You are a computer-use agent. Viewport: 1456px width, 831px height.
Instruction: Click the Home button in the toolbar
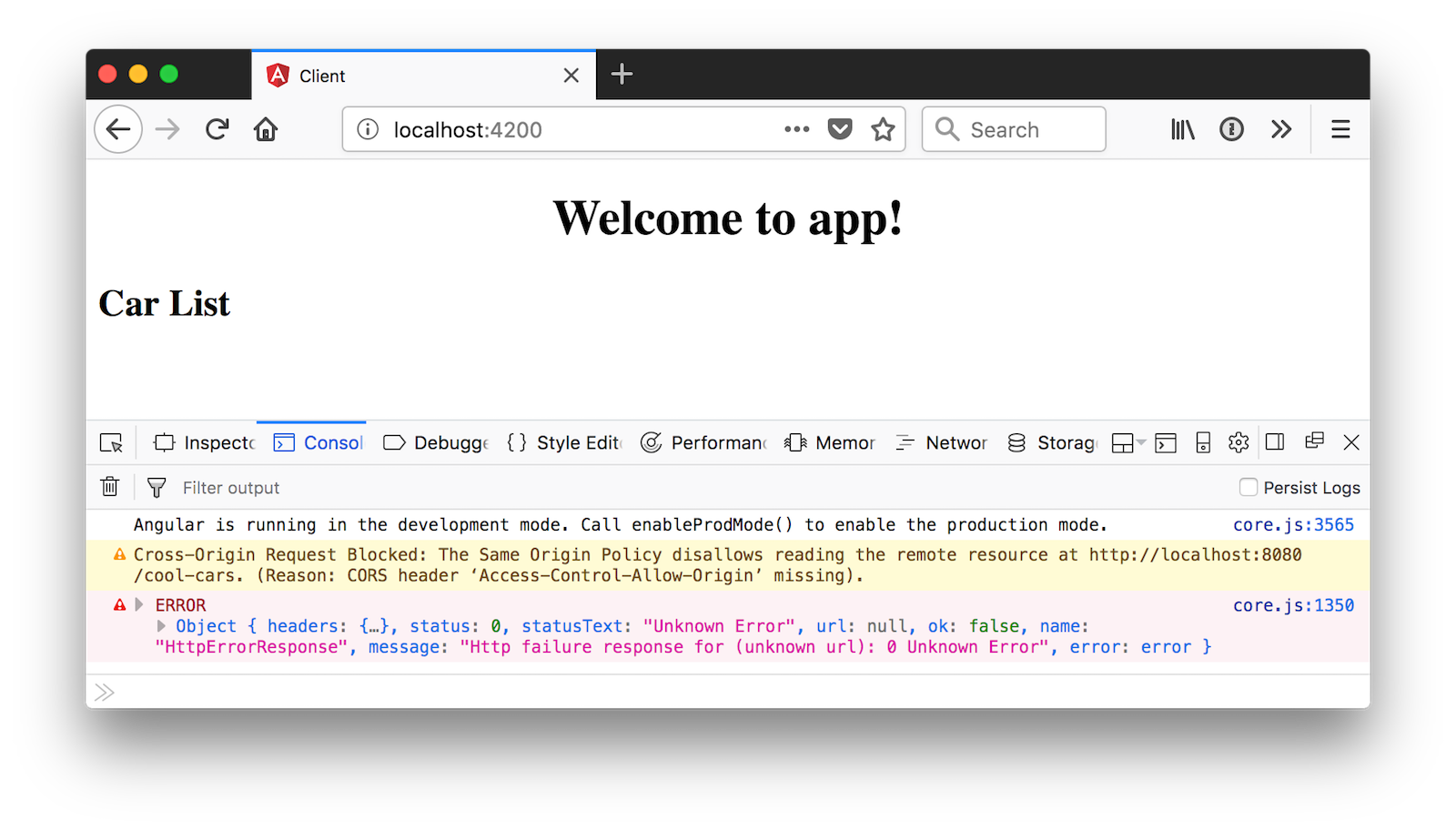pyautogui.click(x=266, y=129)
